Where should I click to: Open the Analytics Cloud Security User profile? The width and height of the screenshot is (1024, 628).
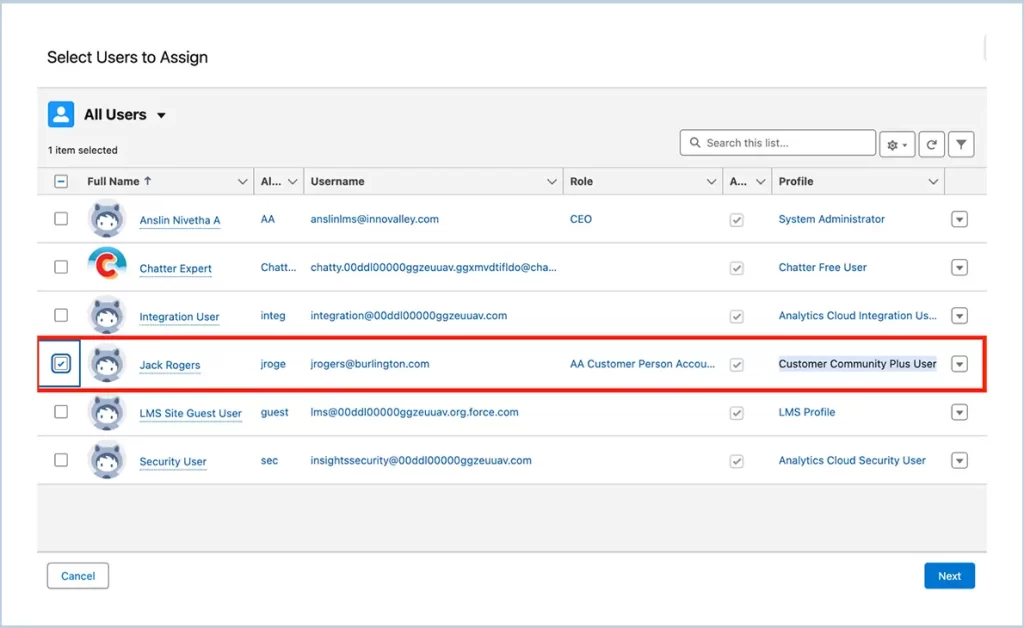pyautogui.click(x=852, y=461)
